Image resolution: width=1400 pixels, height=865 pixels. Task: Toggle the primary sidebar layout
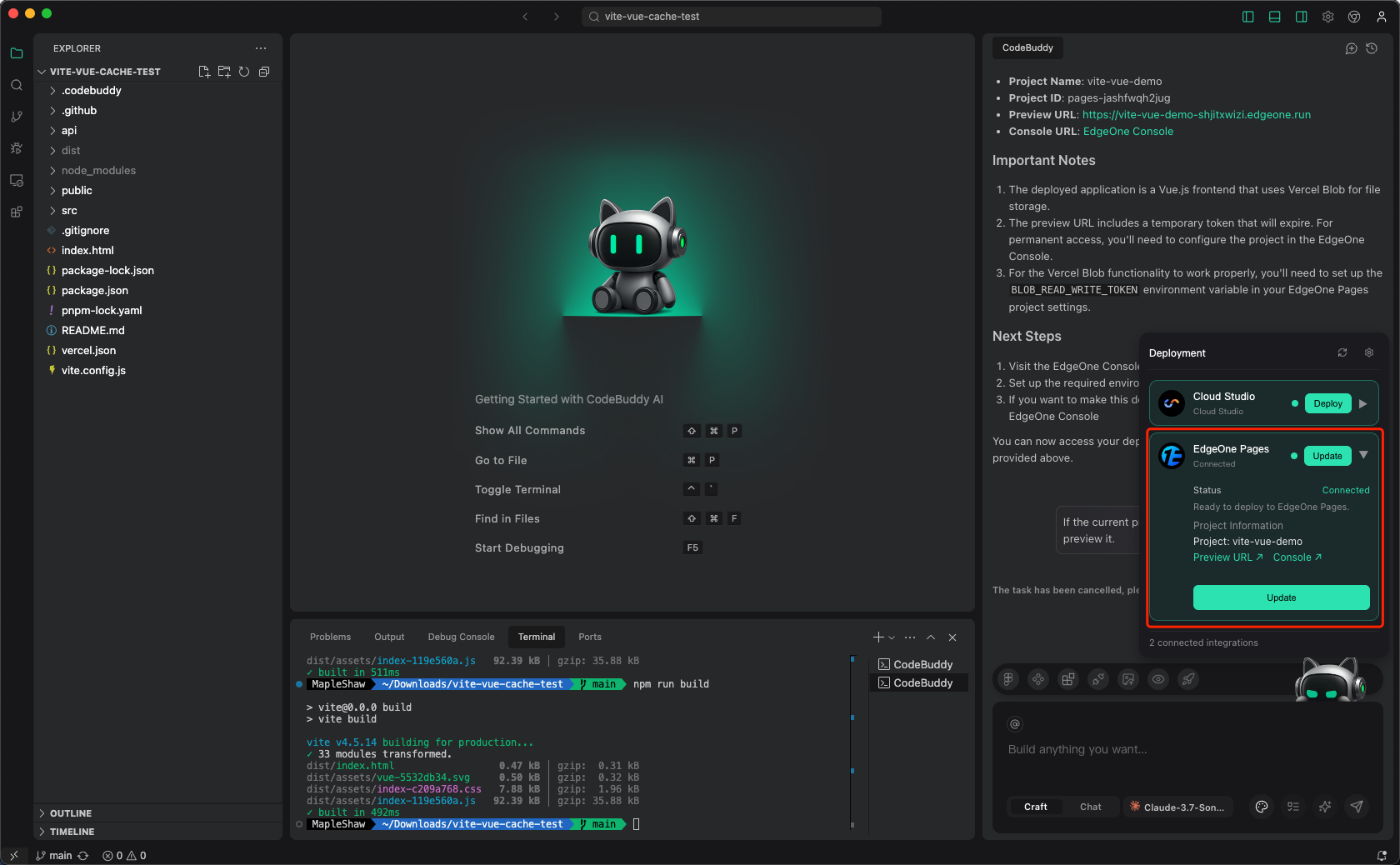pyautogui.click(x=1248, y=17)
